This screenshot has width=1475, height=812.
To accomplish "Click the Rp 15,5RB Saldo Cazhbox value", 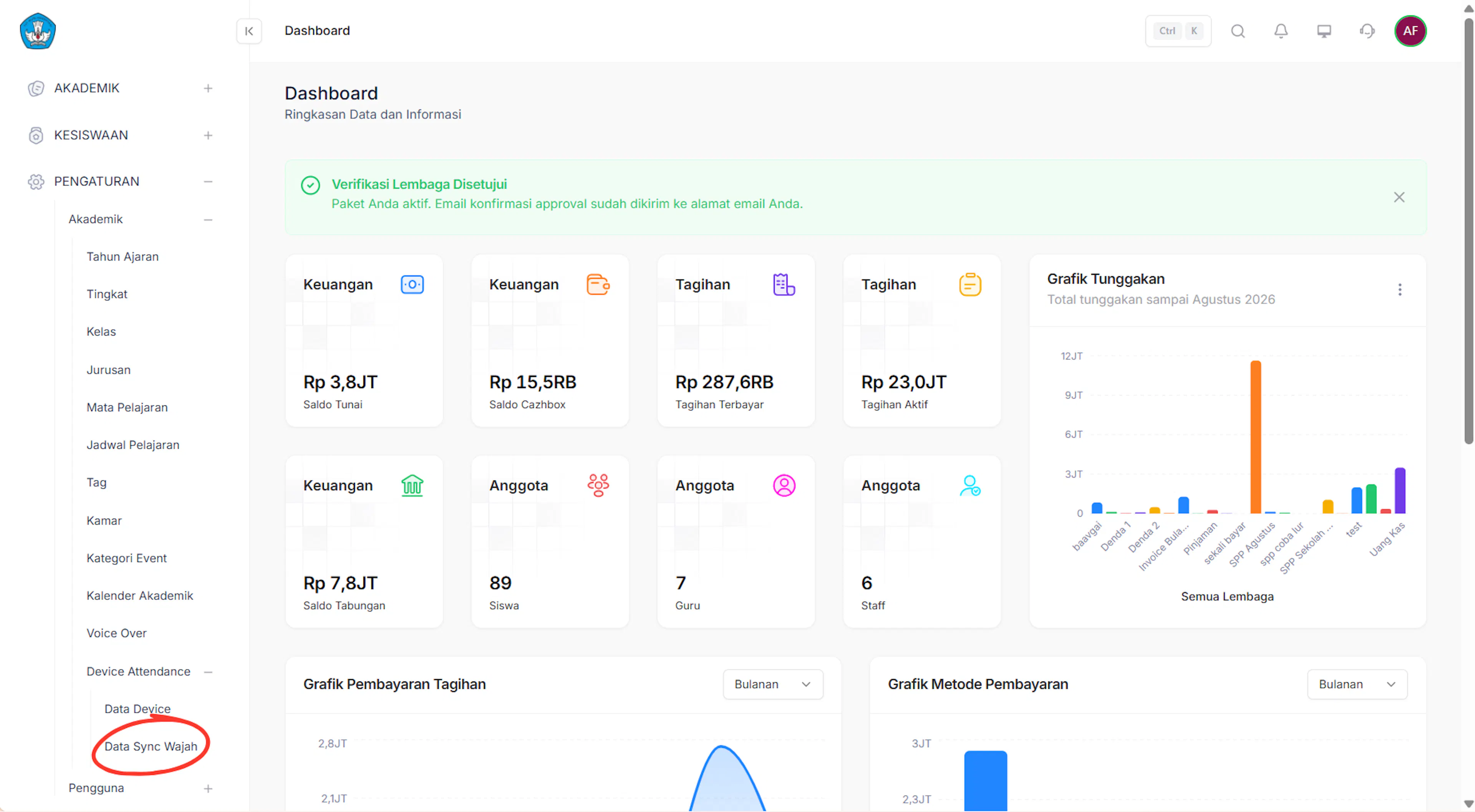I will 532,382.
